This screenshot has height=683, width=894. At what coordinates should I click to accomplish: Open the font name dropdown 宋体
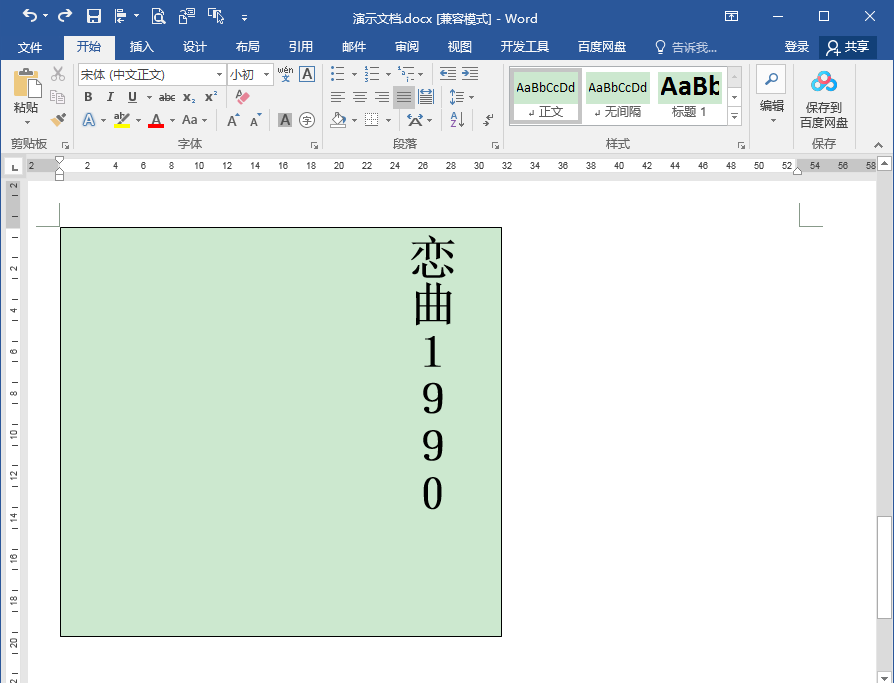(x=220, y=75)
